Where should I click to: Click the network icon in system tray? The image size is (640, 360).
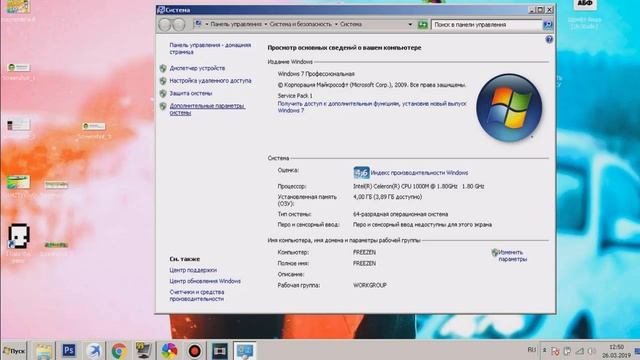[580, 351]
